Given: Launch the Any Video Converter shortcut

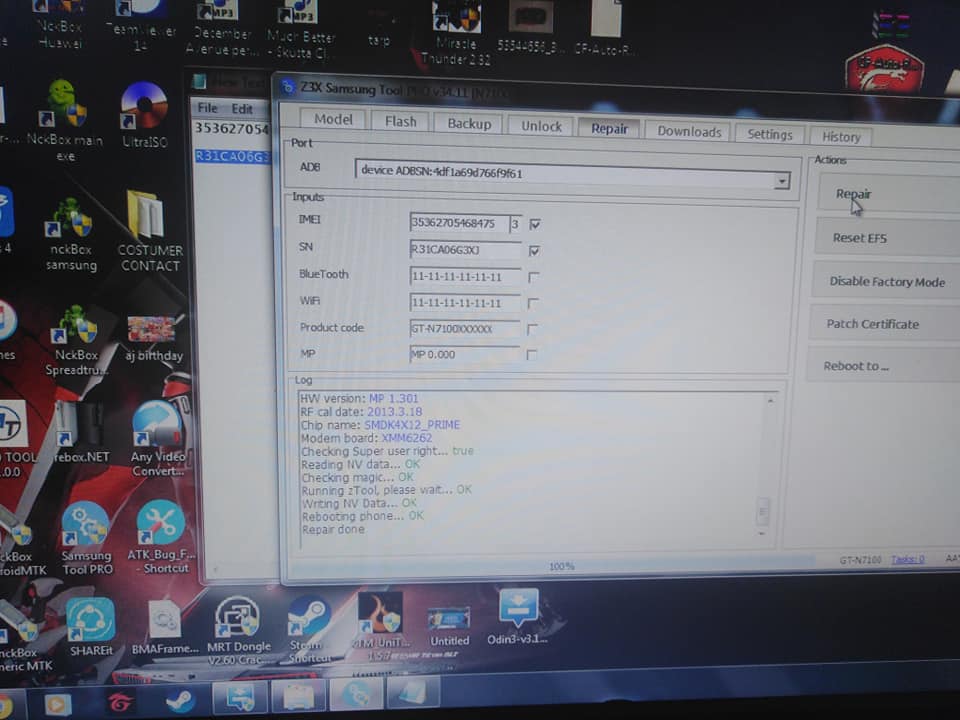Looking at the screenshot, I should [158, 438].
